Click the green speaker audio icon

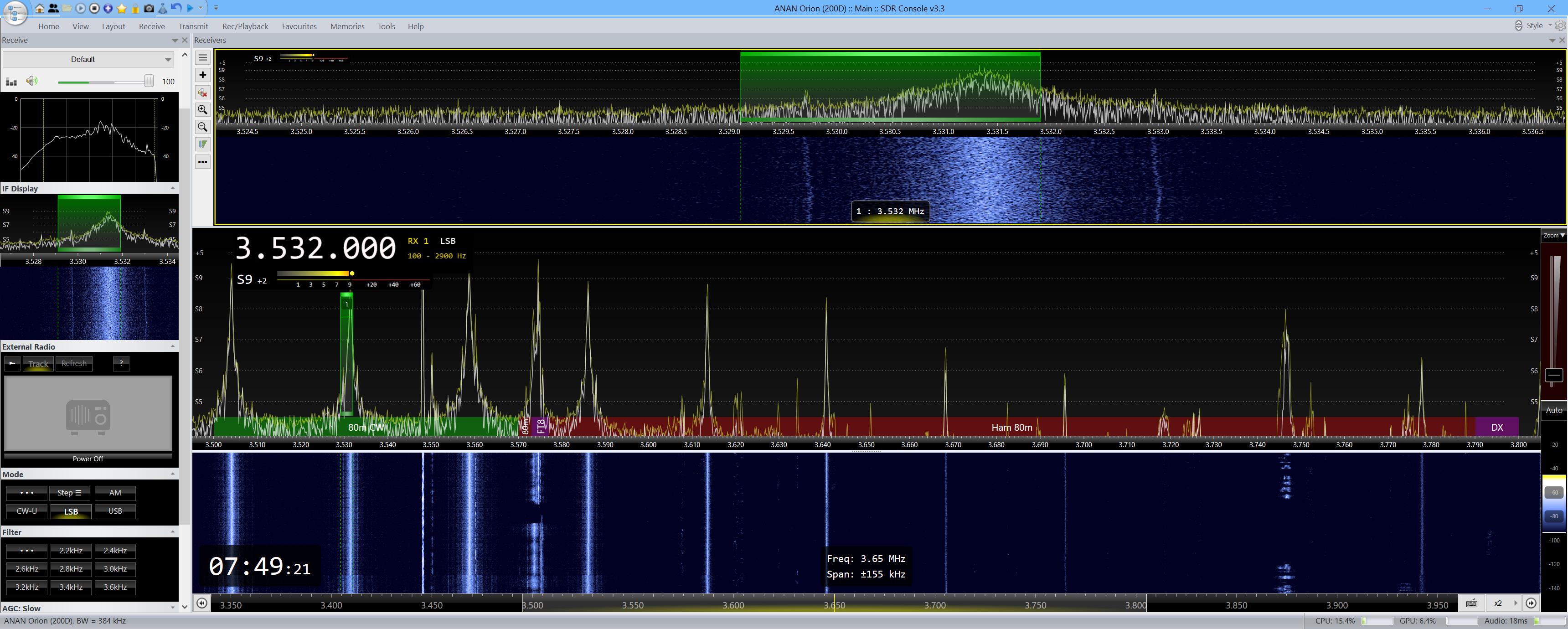pos(31,81)
